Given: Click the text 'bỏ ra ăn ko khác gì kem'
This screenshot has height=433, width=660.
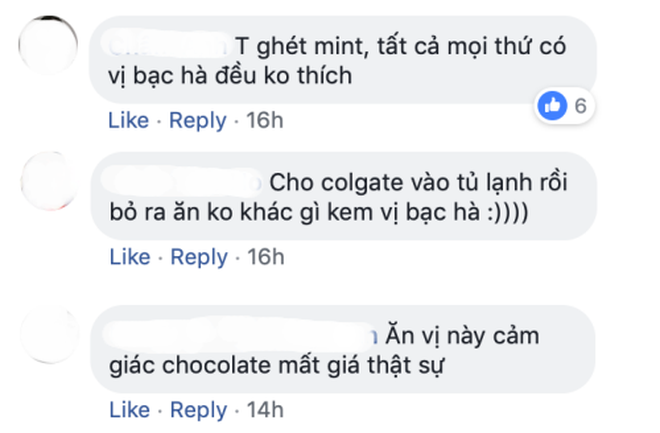Looking at the screenshot, I should click(x=242, y=212).
